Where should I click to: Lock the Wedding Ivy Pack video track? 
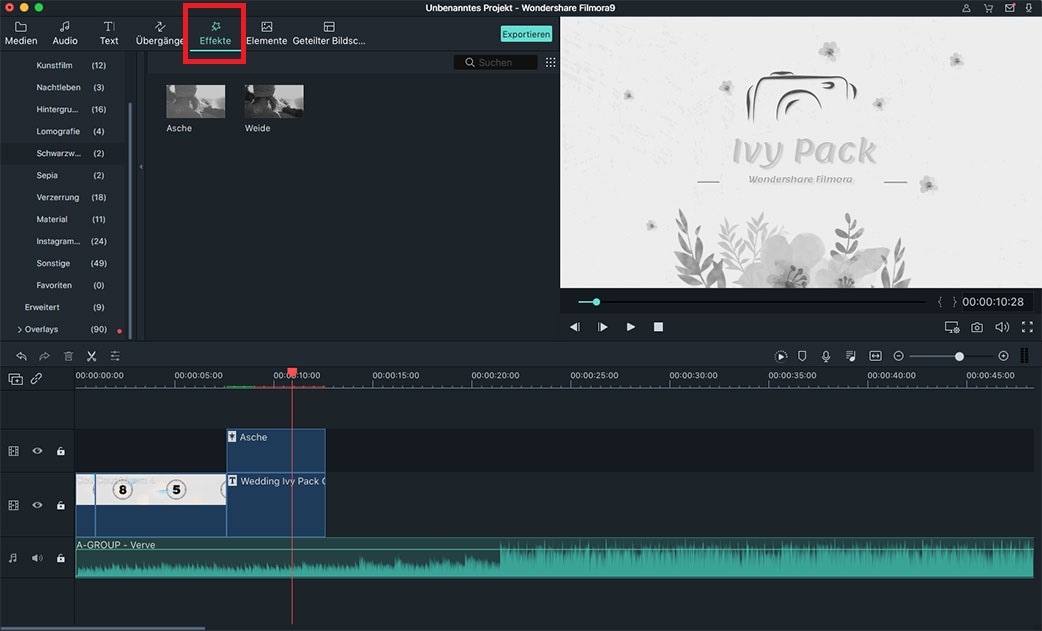click(60, 505)
